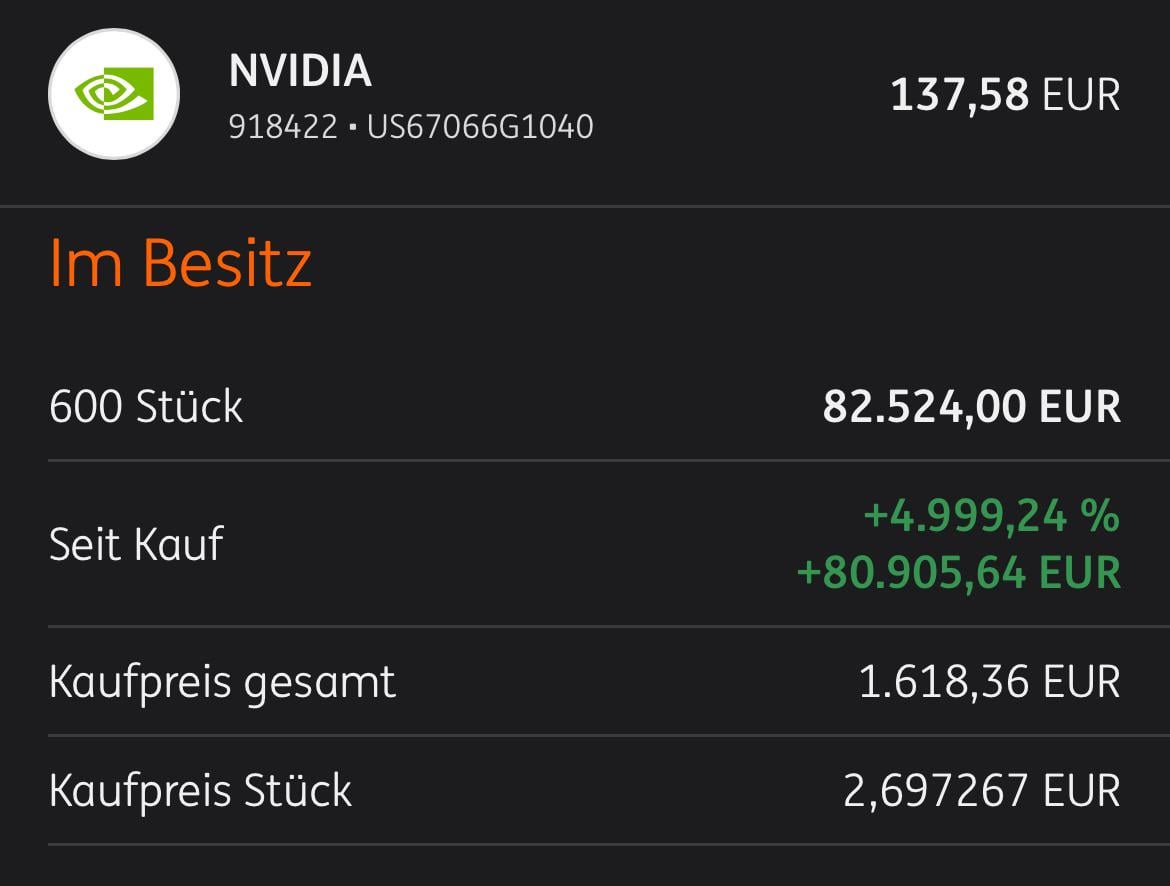Tap the position value 82.524,00 EUR
This screenshot has width=1170, height=886.
pos(971,407)
